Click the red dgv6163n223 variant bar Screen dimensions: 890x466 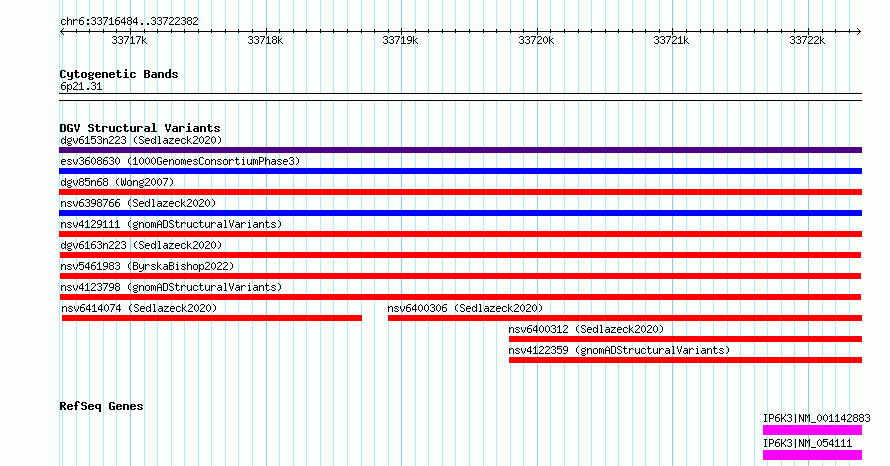pyautogui.click(x=460, y=255)
